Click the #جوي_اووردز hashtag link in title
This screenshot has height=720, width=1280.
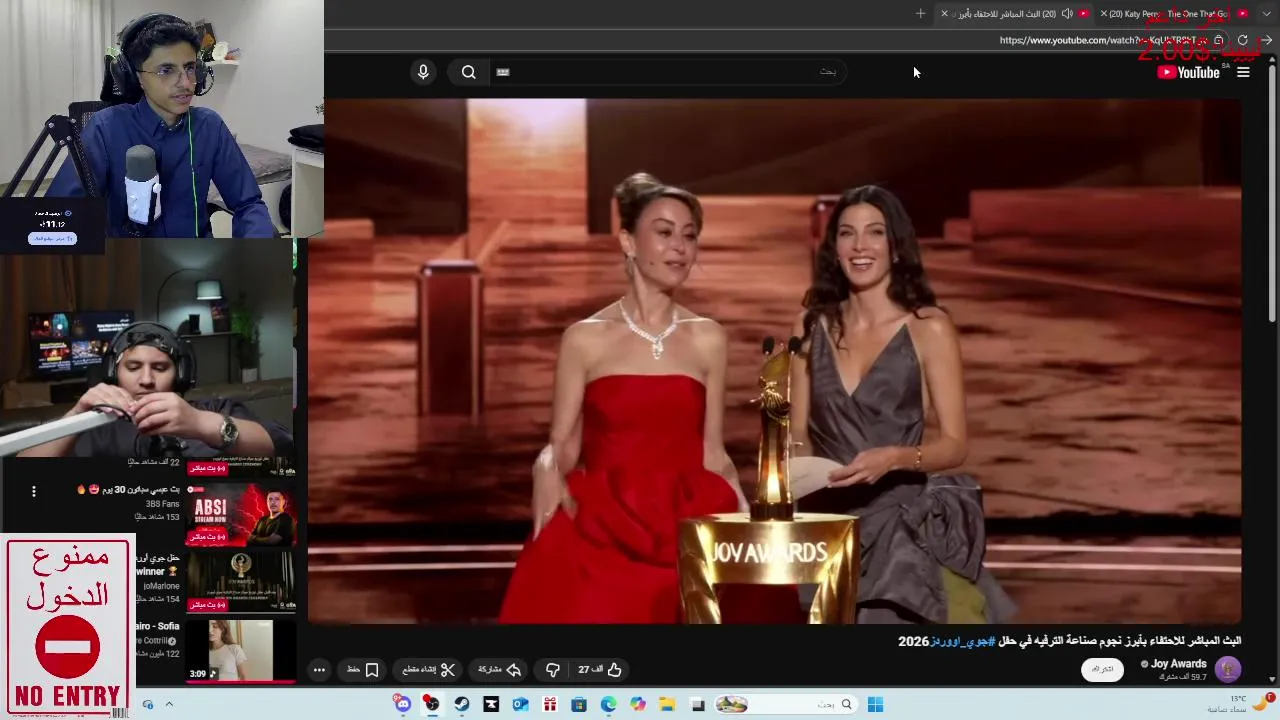click(x=962, y=641)
